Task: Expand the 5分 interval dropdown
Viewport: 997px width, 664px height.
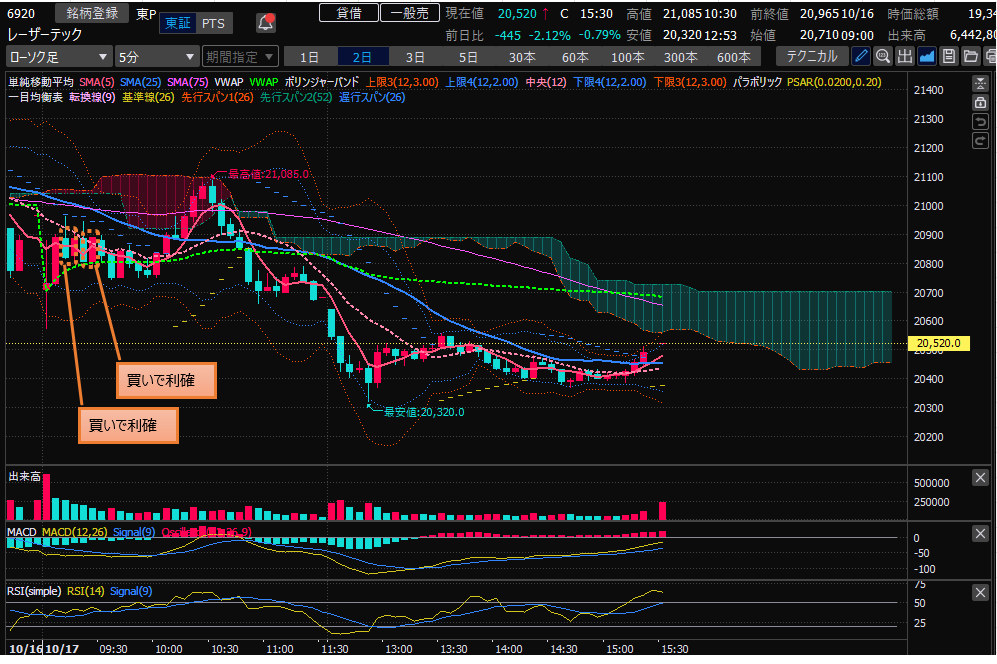Action: 156,57
